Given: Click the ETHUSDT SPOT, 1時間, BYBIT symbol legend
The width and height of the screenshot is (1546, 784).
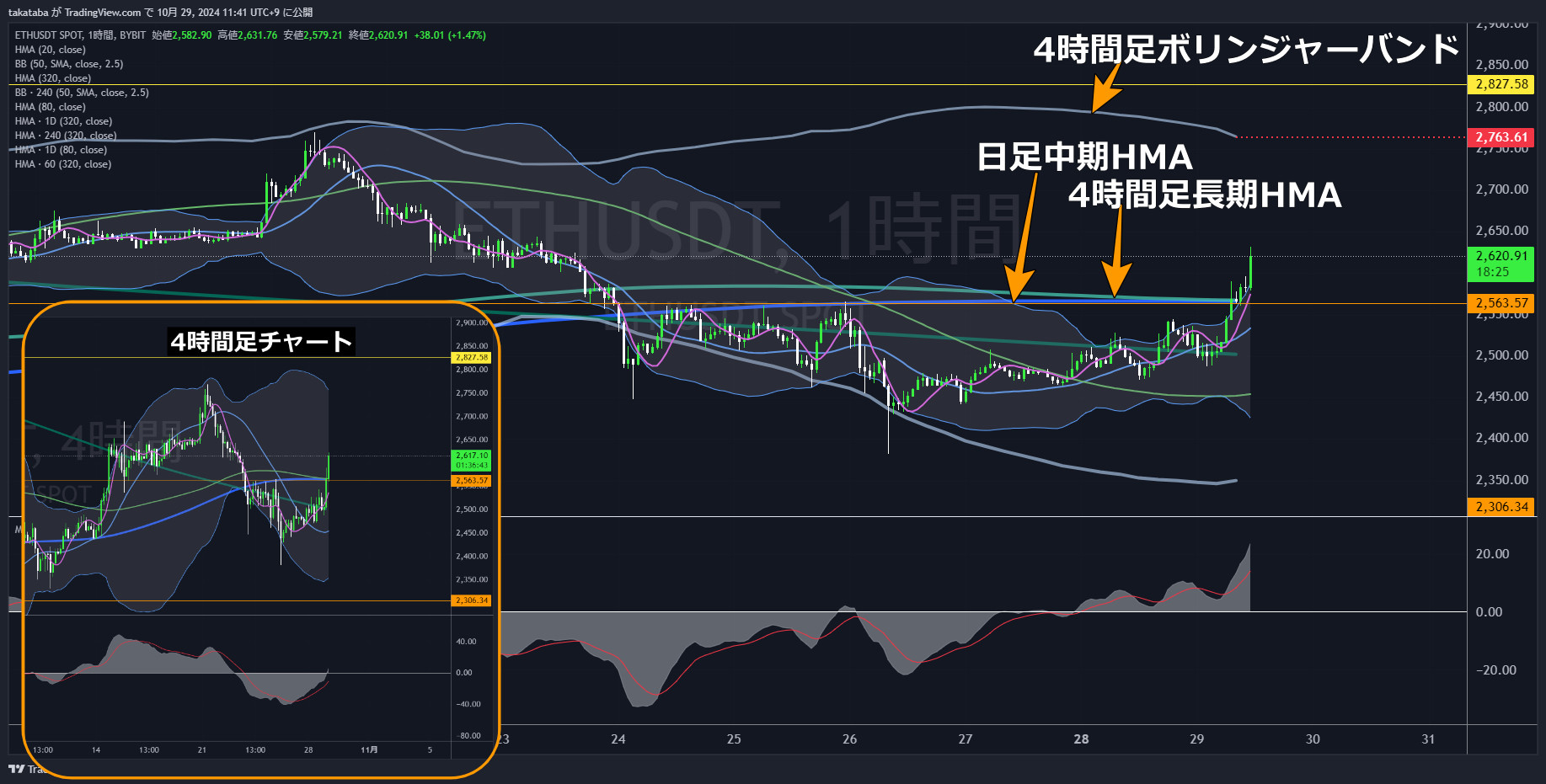Looking at the screenshot, I should coord(80,35).
